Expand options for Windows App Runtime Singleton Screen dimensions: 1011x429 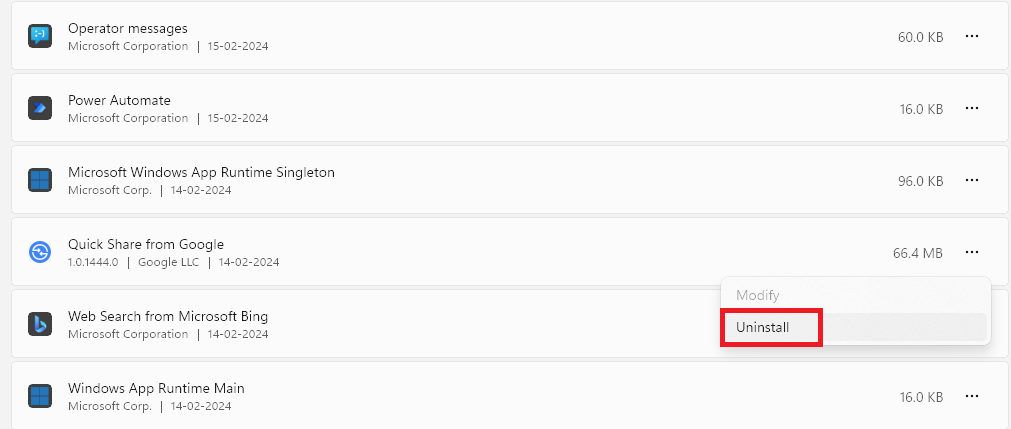click(x=971, y=181)
